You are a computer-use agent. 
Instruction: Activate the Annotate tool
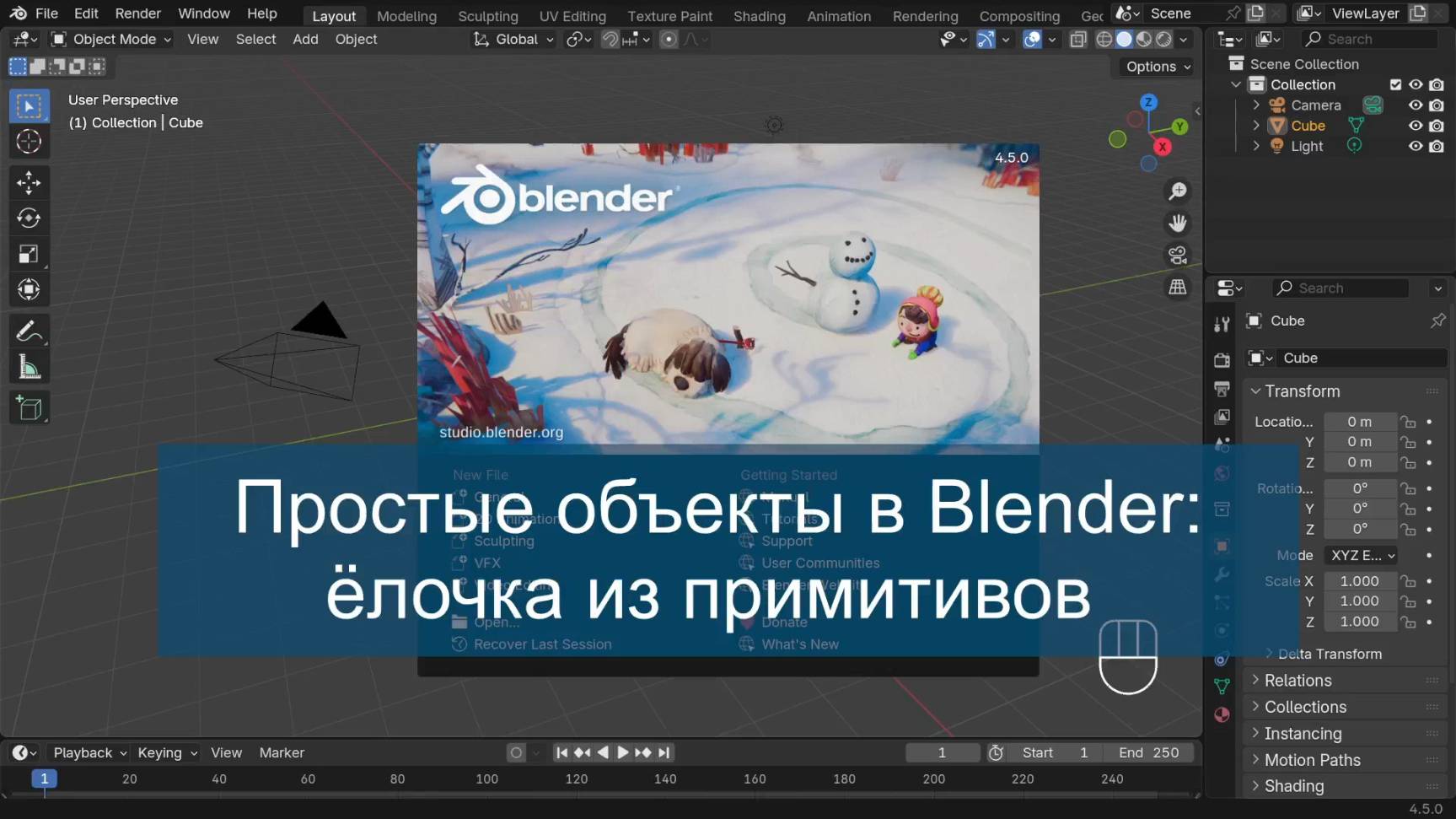29,330
